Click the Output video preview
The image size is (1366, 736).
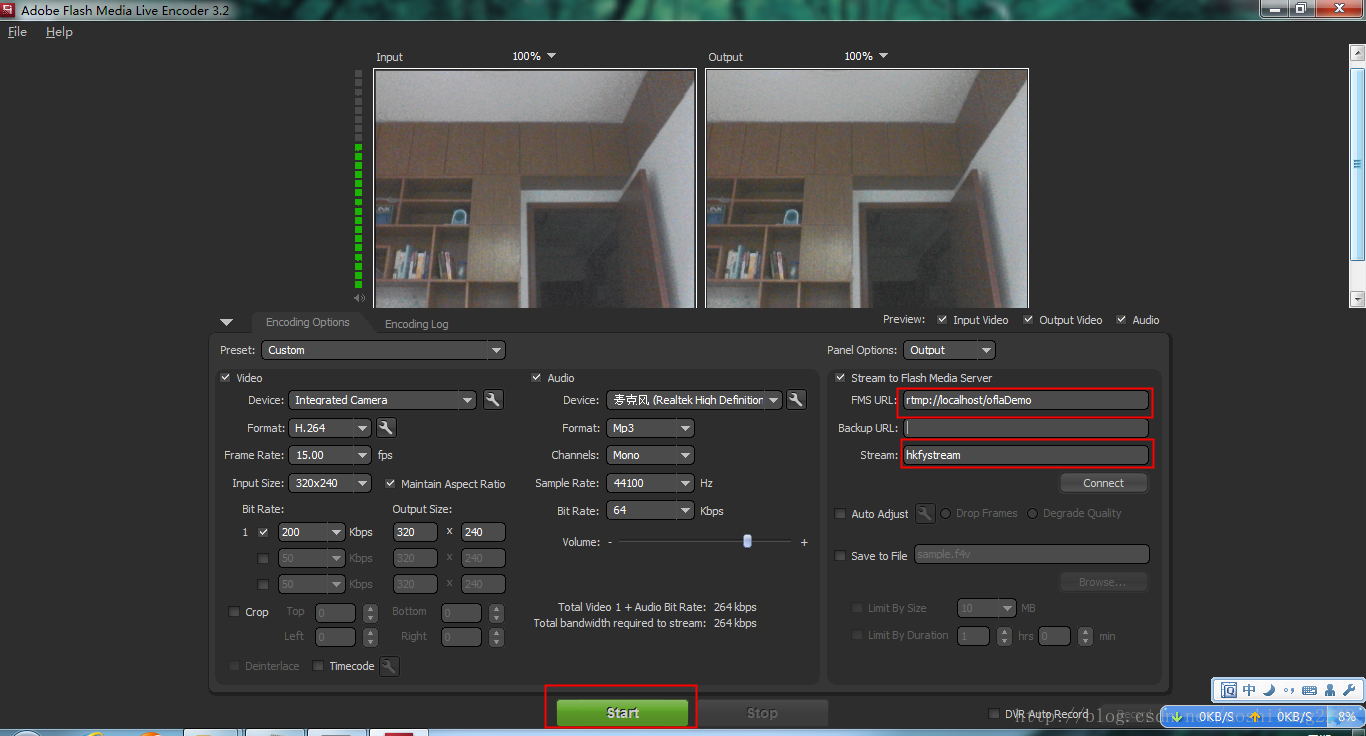(867, 188)
